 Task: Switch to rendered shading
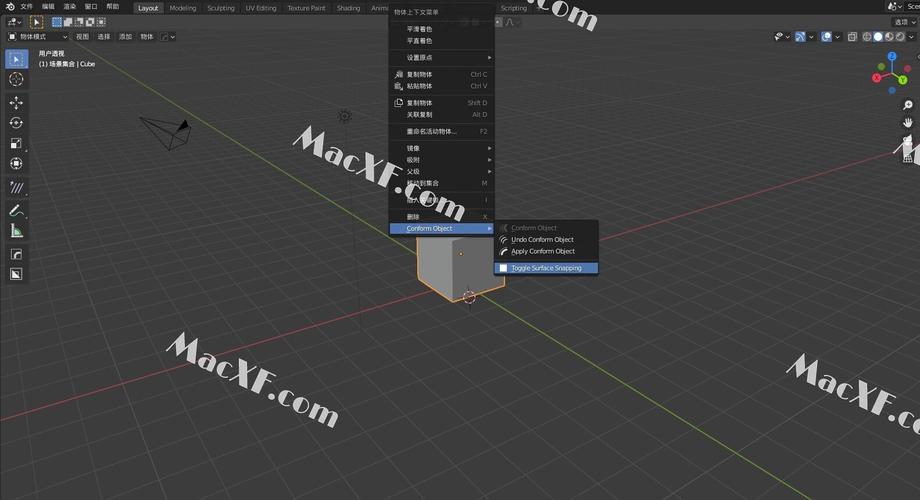tap(900, 36)
